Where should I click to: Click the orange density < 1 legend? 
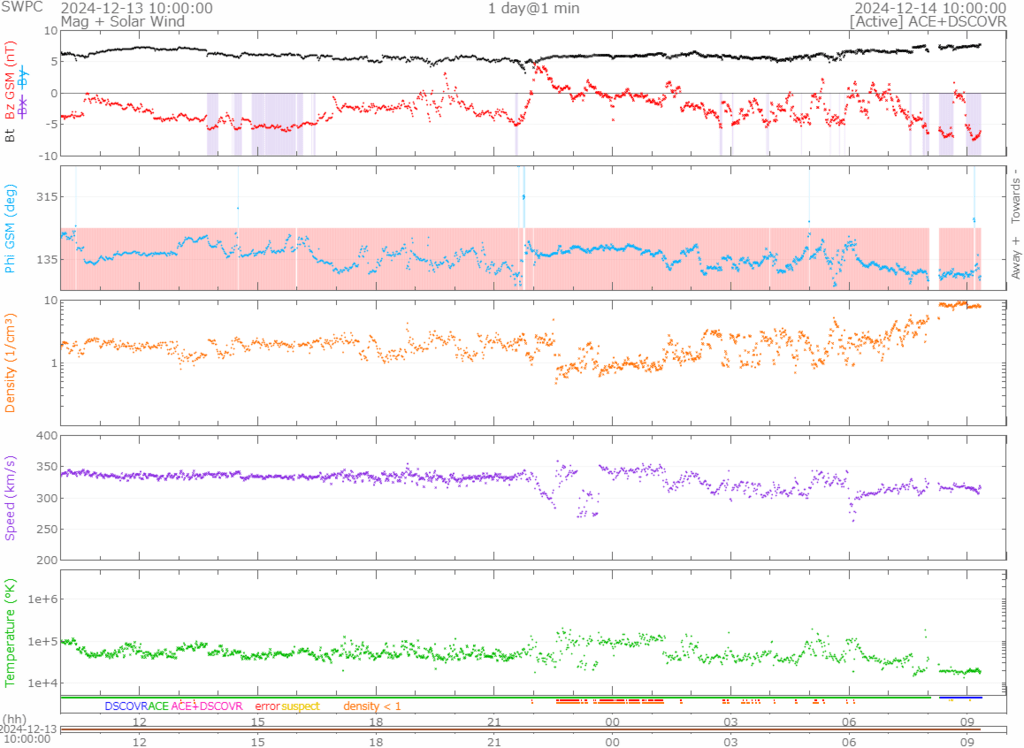tap(372, 706)
